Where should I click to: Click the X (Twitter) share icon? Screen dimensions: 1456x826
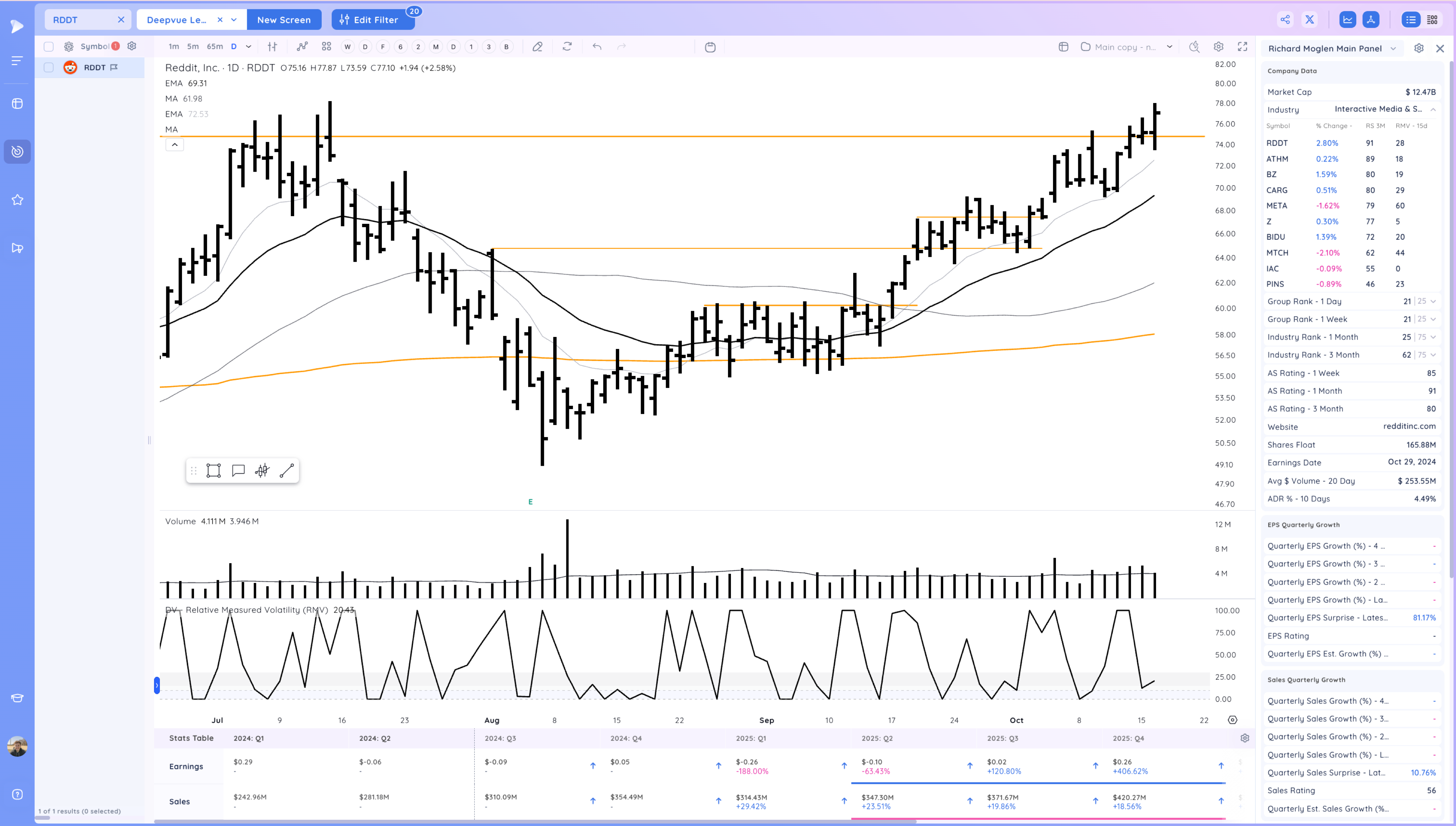coord(1310,20)
